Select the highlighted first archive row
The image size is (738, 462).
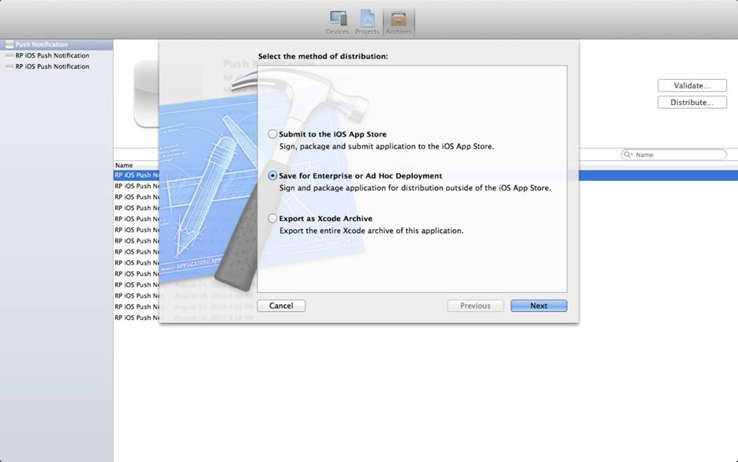[x=136, y=175]
